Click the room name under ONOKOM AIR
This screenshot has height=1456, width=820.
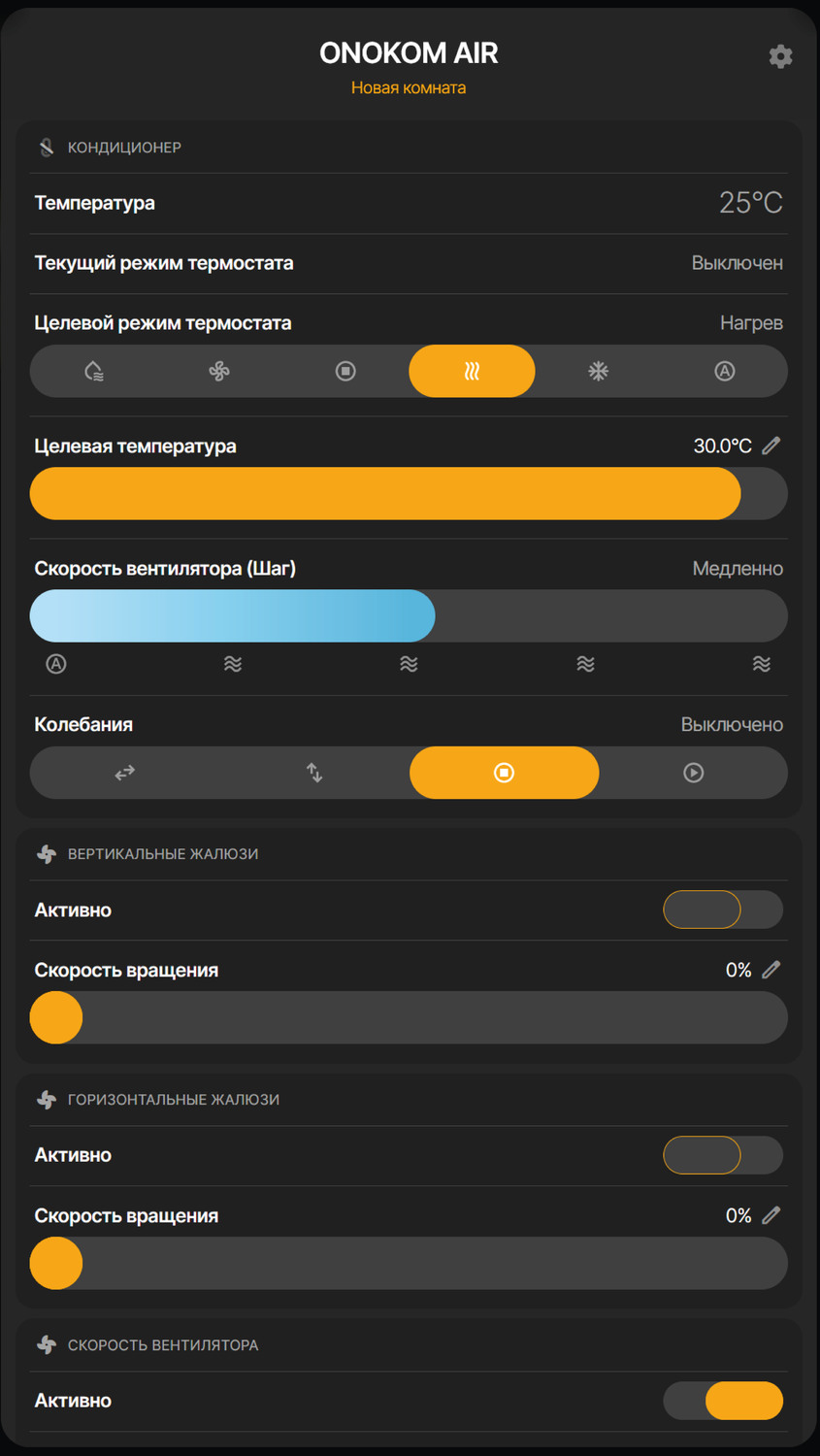[409, 87]
